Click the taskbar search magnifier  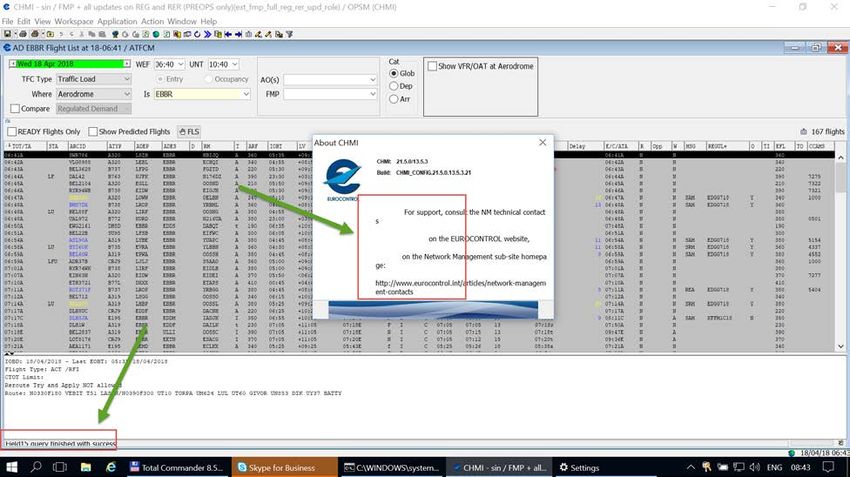(x=36, y=467)
